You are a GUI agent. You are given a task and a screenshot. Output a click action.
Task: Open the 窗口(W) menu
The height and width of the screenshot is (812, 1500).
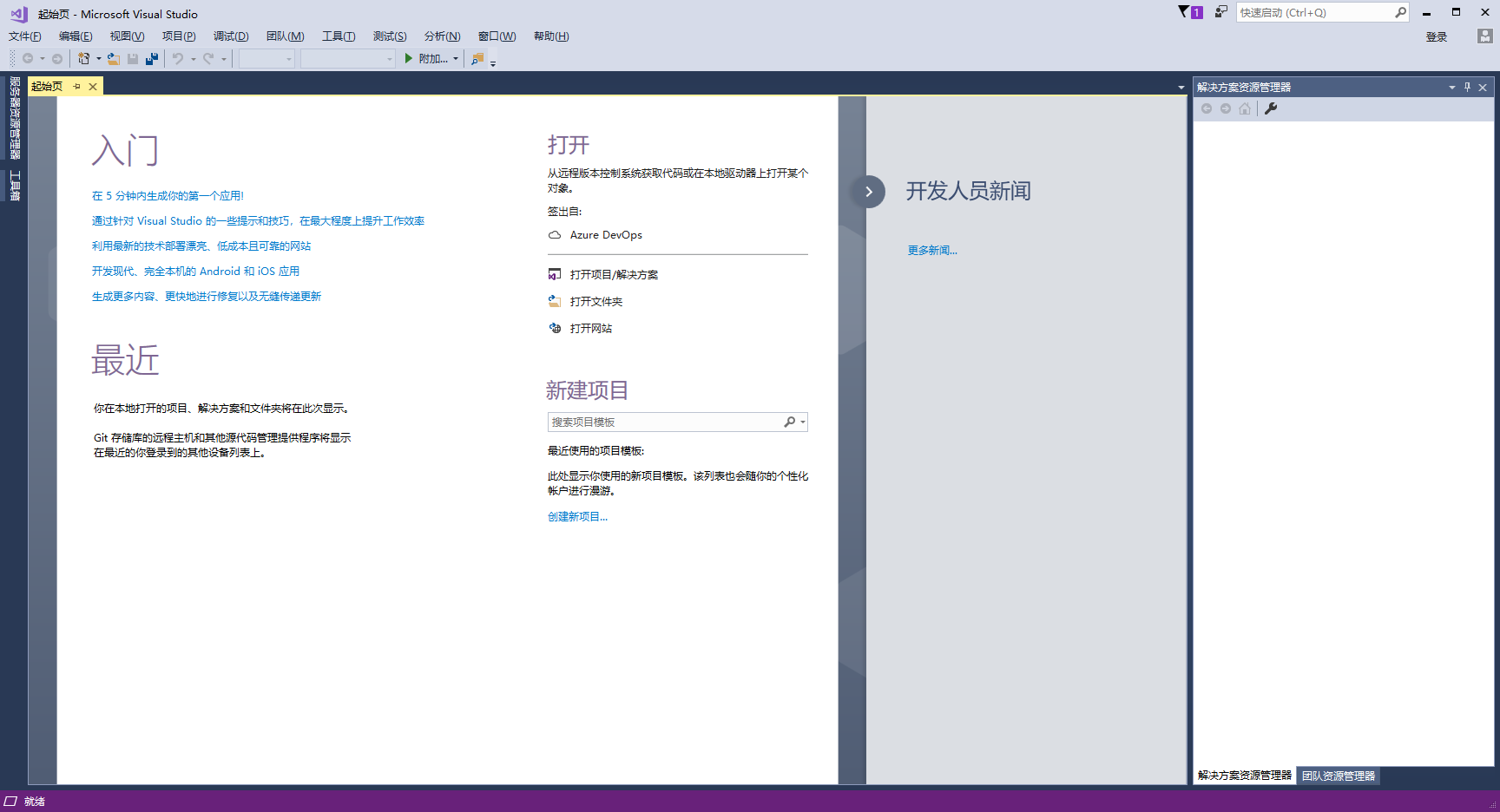click(x=497, y=36)
